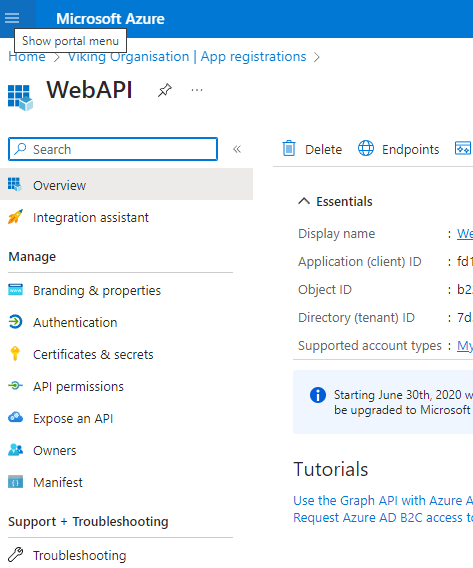Click the Application (client) ID value
The width and height of the screenshot is (473, 568).
[x=465, y=261]
